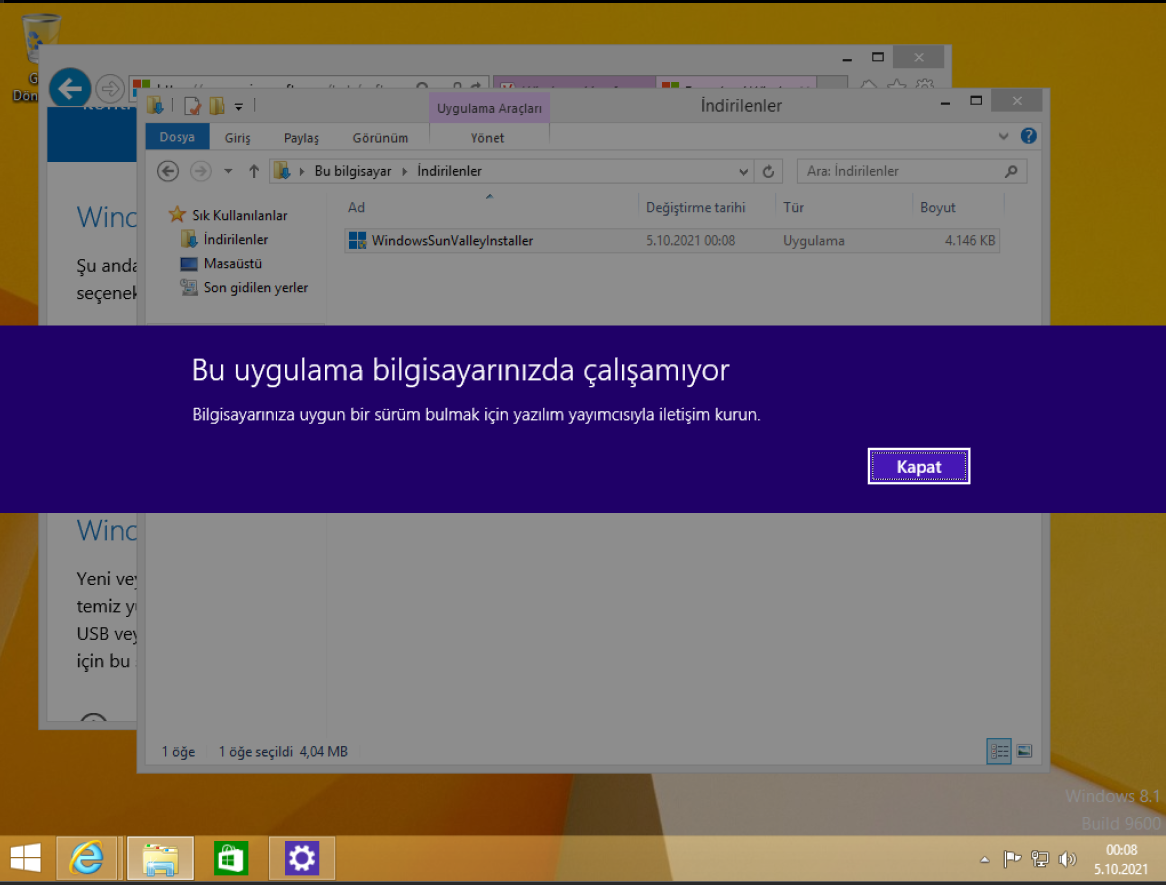The width and height of the screenshot is (1166, 885).
Task: Select Bu bilgisayar in the address breadcrumb
Action: 352,171
